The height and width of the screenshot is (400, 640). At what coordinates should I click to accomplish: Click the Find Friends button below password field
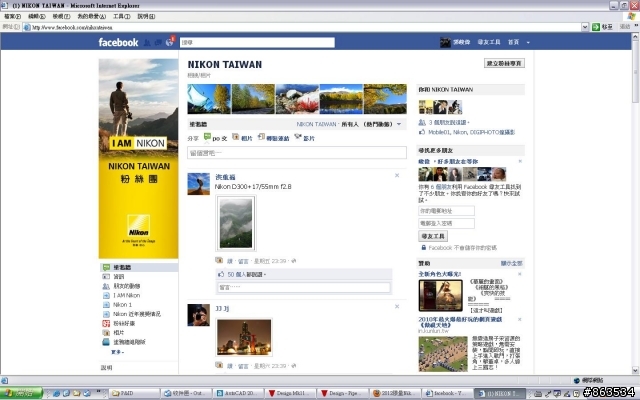[433, 236]
